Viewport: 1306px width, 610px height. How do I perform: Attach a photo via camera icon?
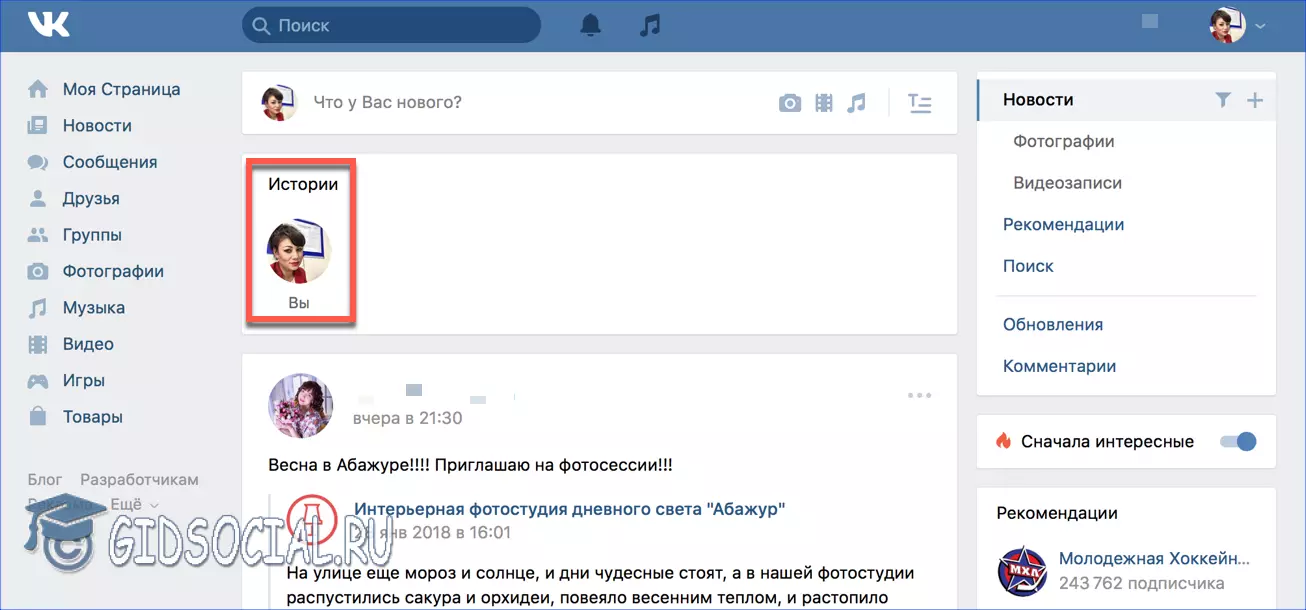pos(790,103)
